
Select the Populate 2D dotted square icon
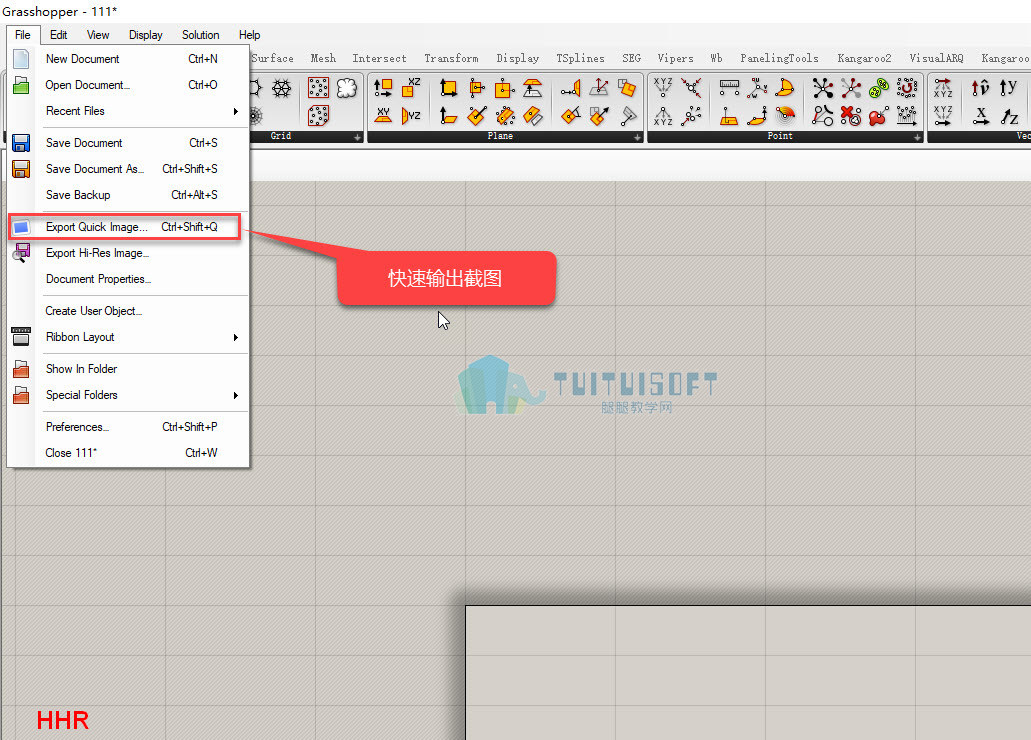coord(318,87)
